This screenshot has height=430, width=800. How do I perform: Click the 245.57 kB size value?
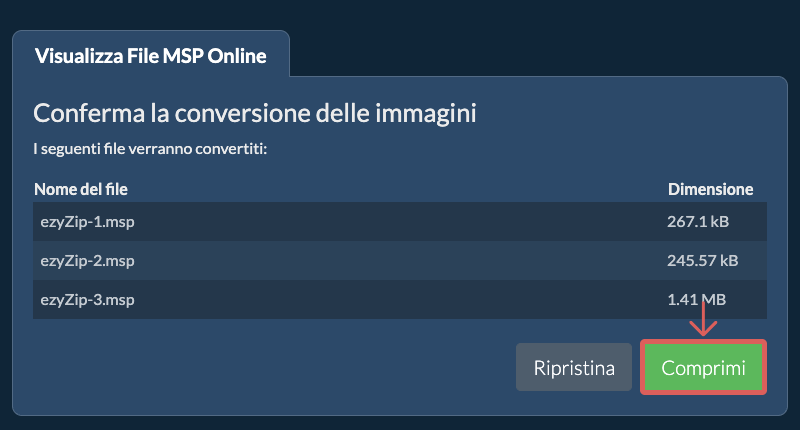703,261
